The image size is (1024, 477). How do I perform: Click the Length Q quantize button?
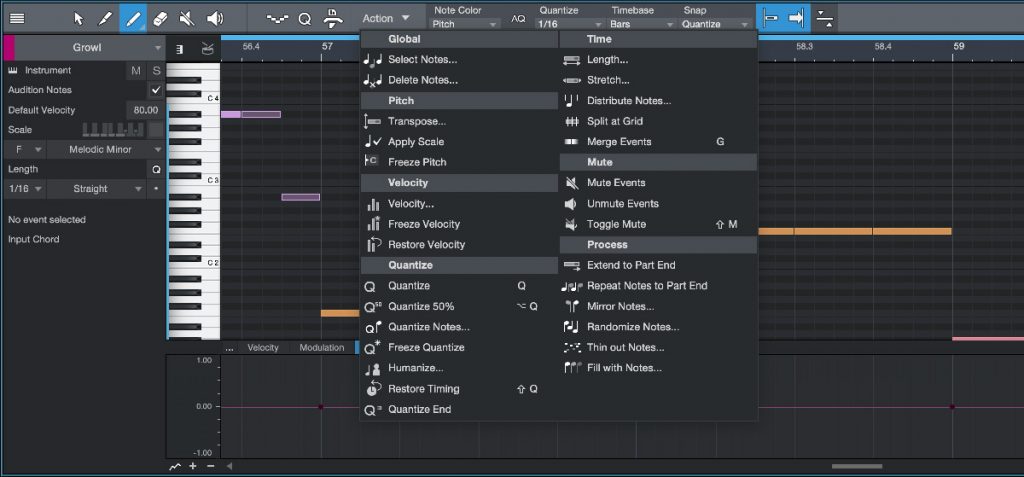click(x=156, y=169)
